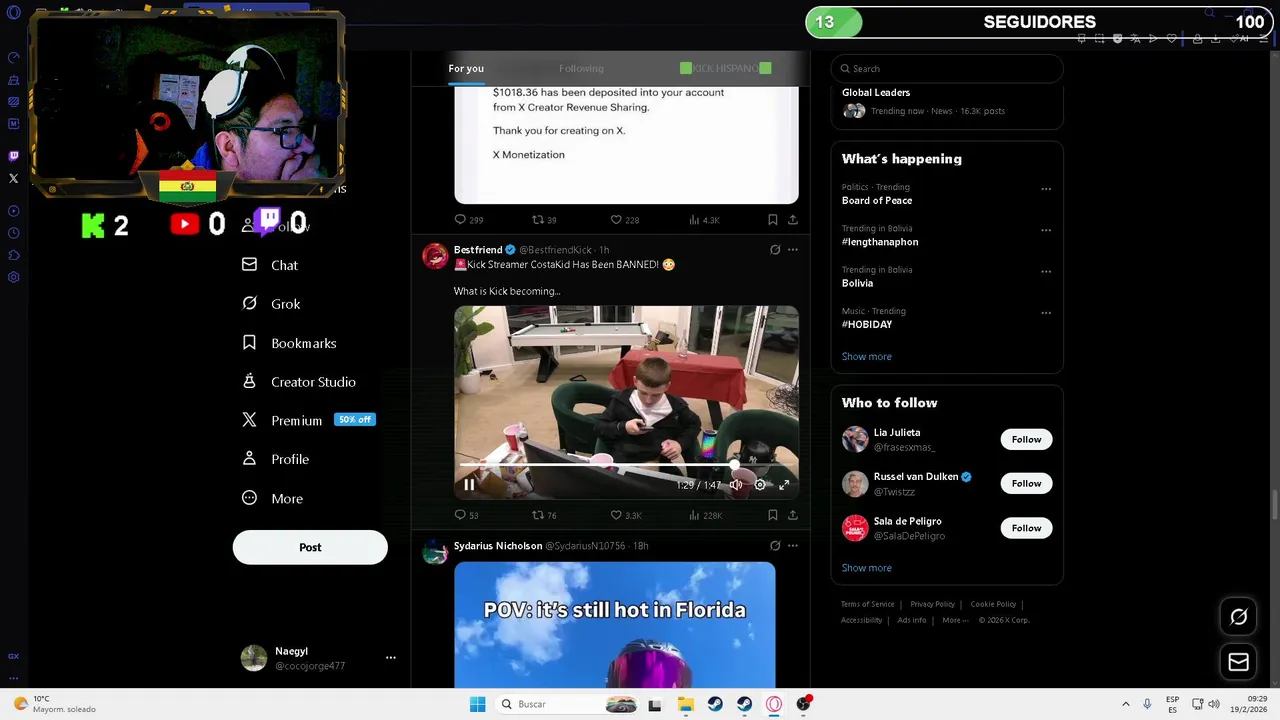Open File Explorer from the taskbar
Screen dimensions: 1280x720
685,704
